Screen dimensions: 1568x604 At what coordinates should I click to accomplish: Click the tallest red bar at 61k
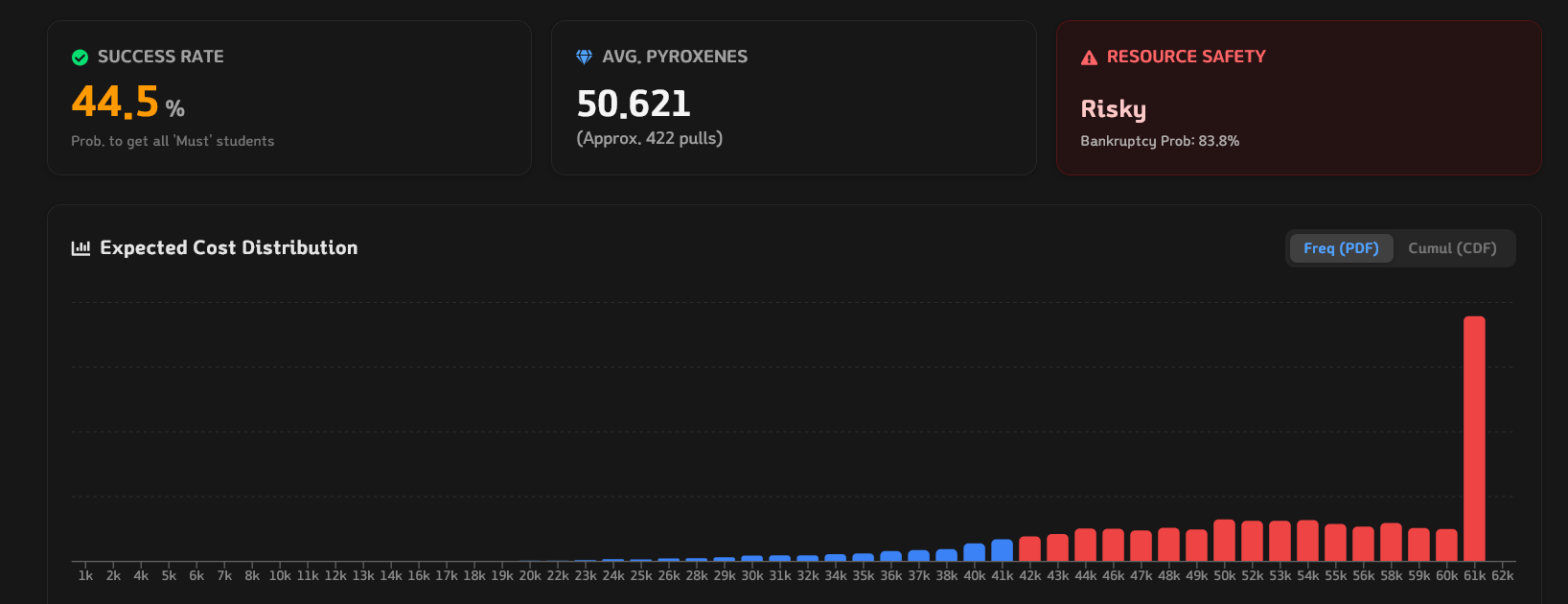click(1474, 438)
